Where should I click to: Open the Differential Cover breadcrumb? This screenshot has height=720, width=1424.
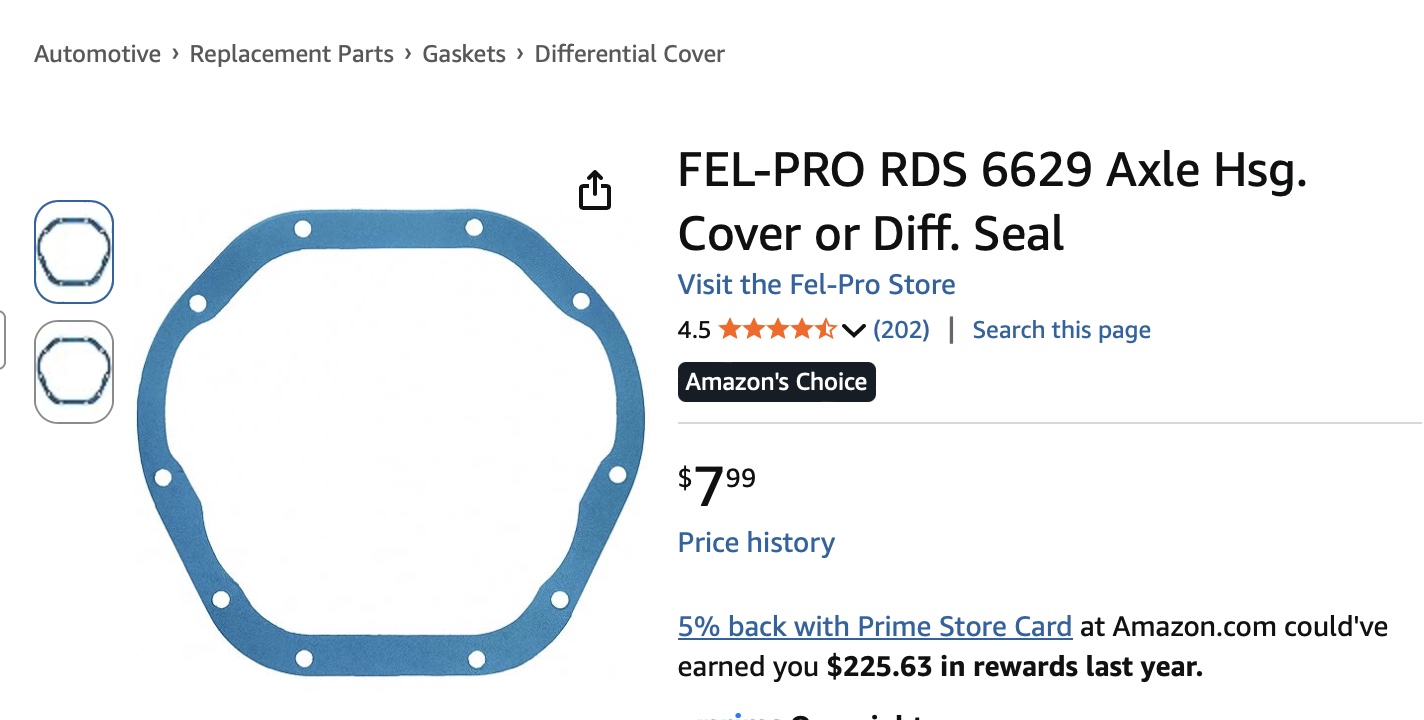pos(630,54)
